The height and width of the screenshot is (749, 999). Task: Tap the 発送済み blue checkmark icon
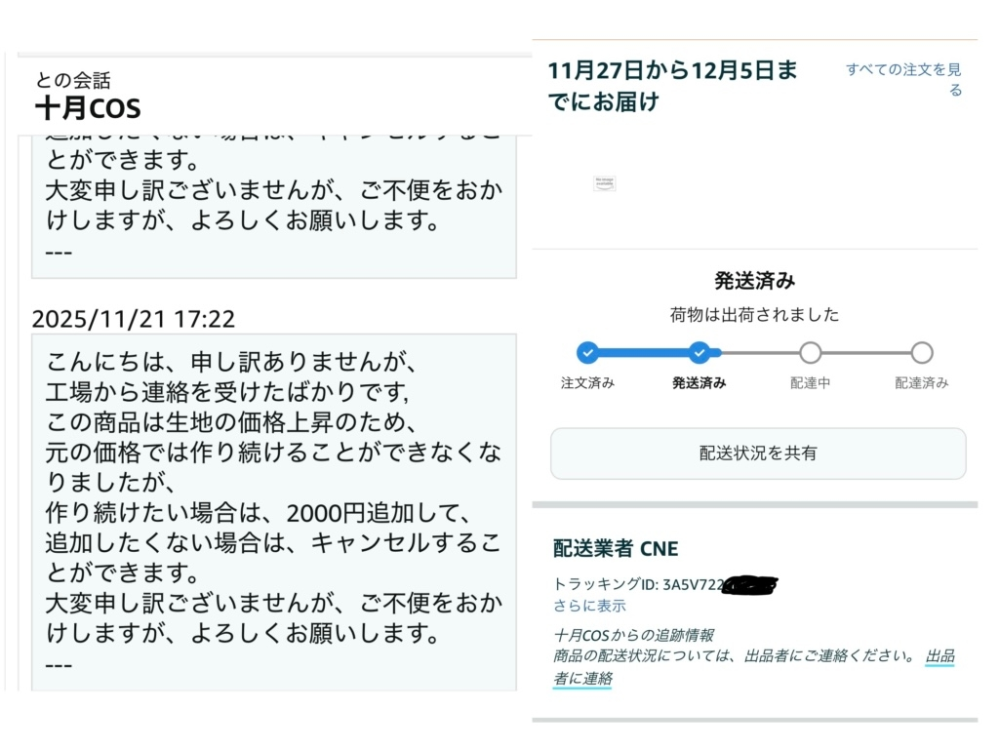[x=699, y=352]
